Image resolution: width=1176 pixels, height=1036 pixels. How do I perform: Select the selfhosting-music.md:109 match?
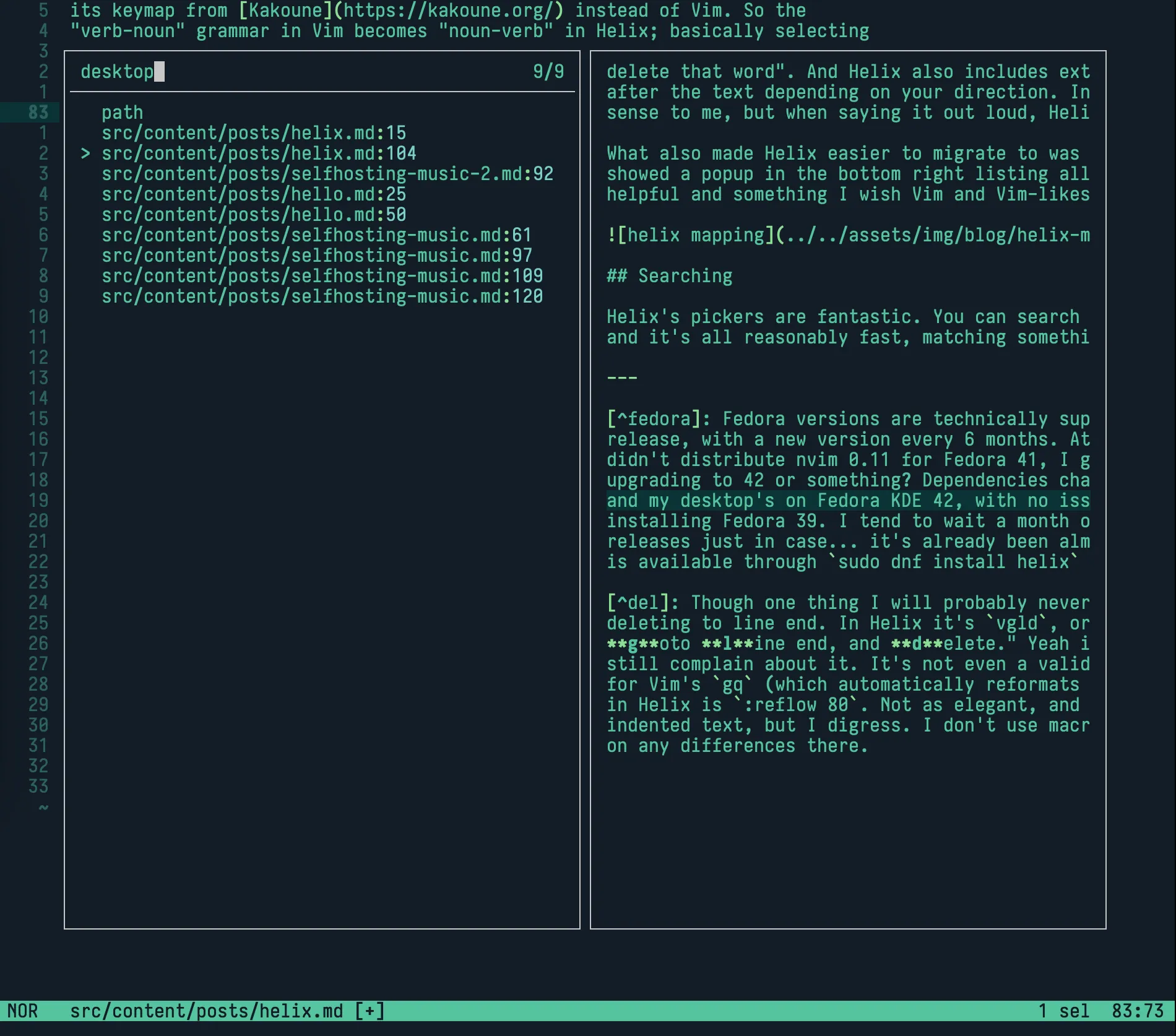click(322, 276)
